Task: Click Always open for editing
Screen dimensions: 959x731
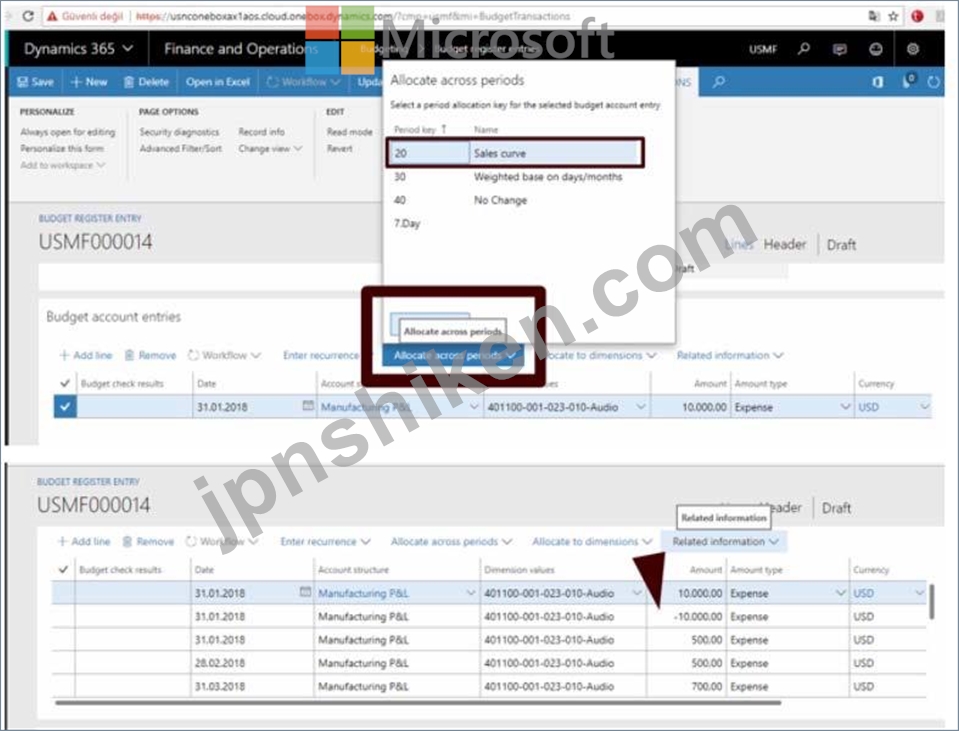Action: [x=68, y=132]
